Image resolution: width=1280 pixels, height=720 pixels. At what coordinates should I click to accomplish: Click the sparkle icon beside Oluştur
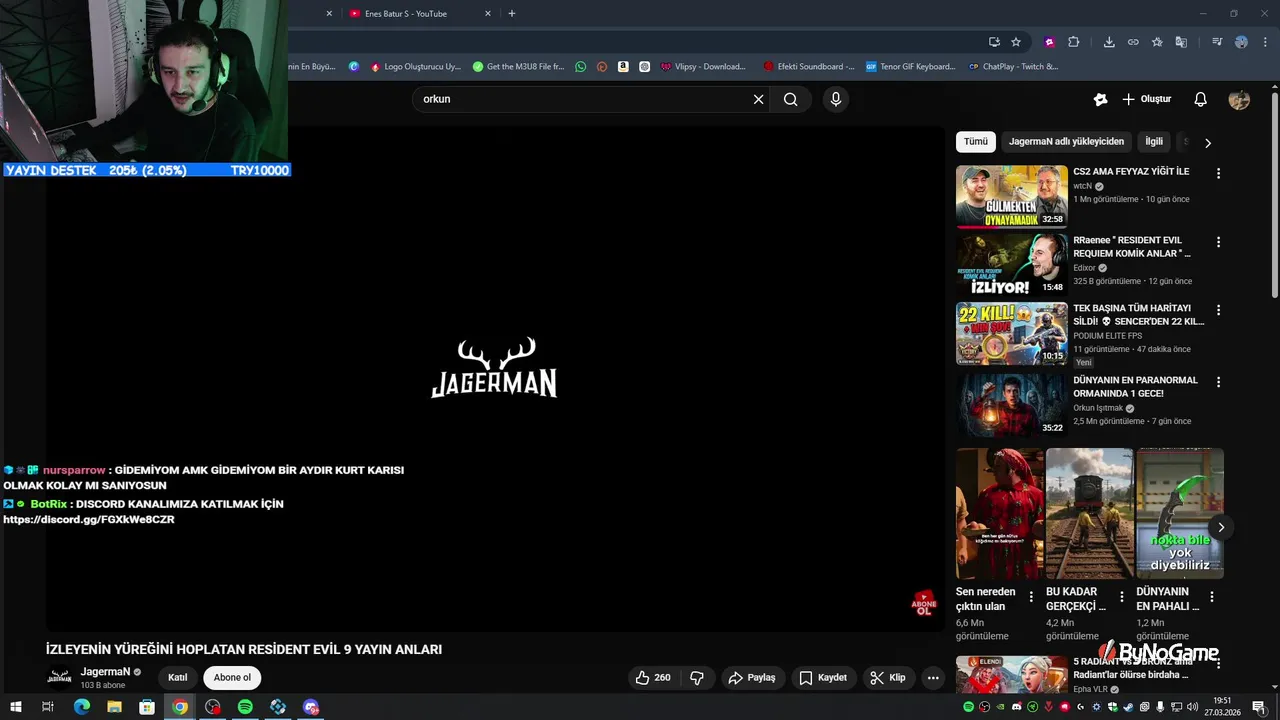click(x=1100, y=99)
